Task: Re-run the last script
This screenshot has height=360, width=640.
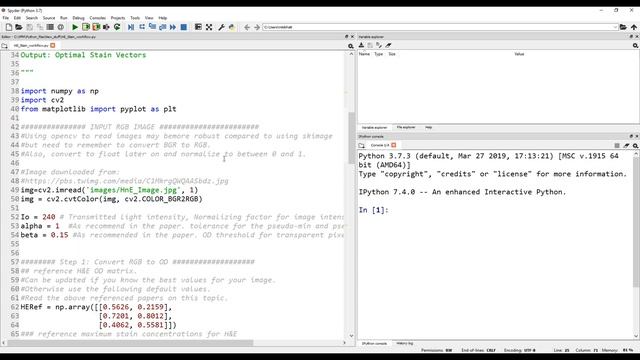Action: [117, 27]
